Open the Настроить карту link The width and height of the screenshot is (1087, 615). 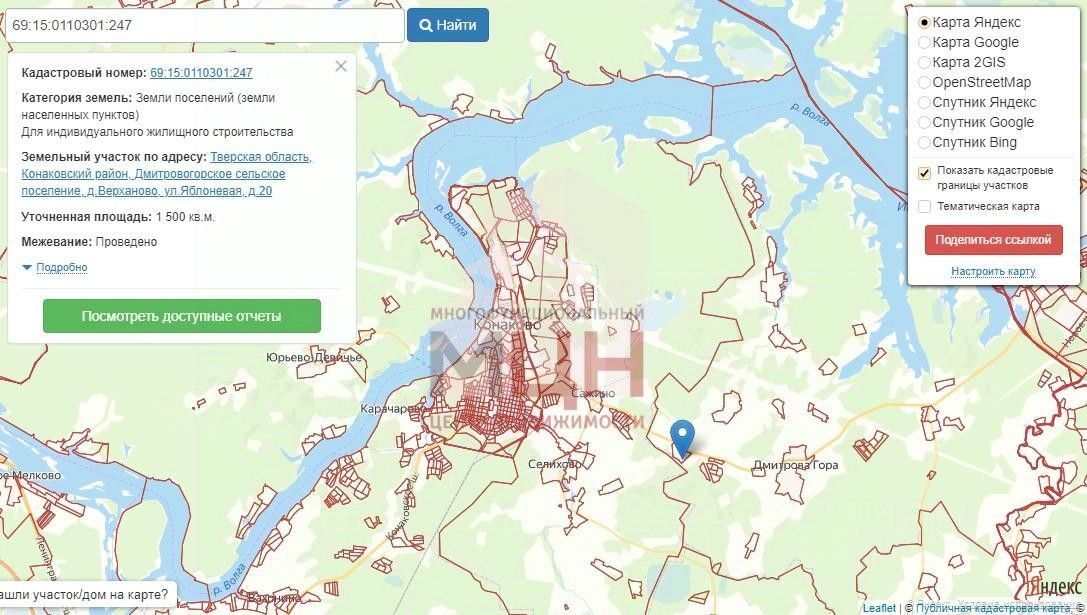pos(993,271)
